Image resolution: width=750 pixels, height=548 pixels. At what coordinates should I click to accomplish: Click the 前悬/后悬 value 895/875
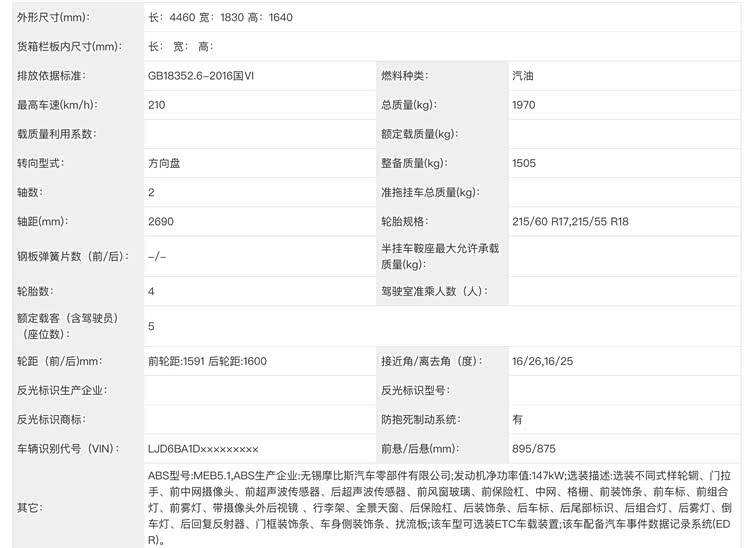(x=532, y=449)
